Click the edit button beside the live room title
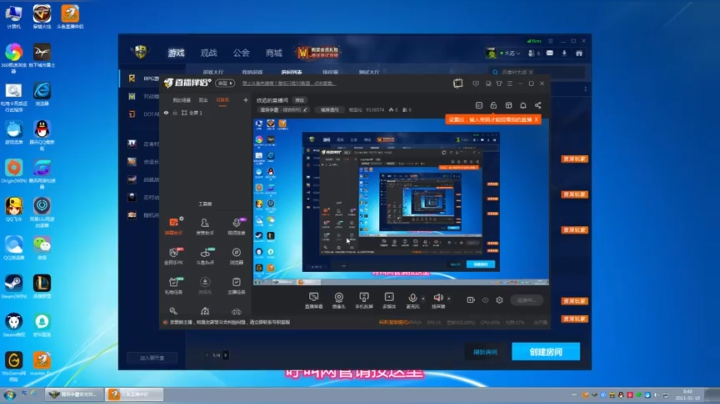Viewport: 720px width, 404px height. coord(300,100)
